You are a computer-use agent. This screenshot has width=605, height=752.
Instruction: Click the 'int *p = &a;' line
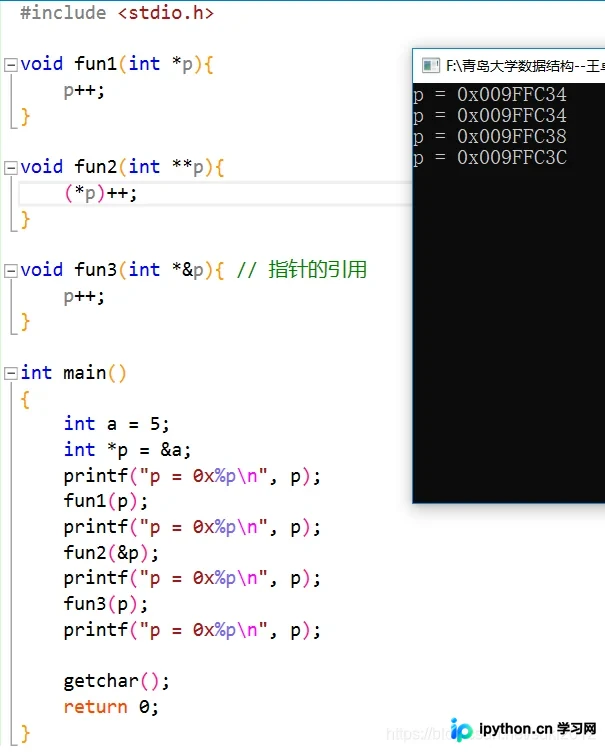[128, 450]
